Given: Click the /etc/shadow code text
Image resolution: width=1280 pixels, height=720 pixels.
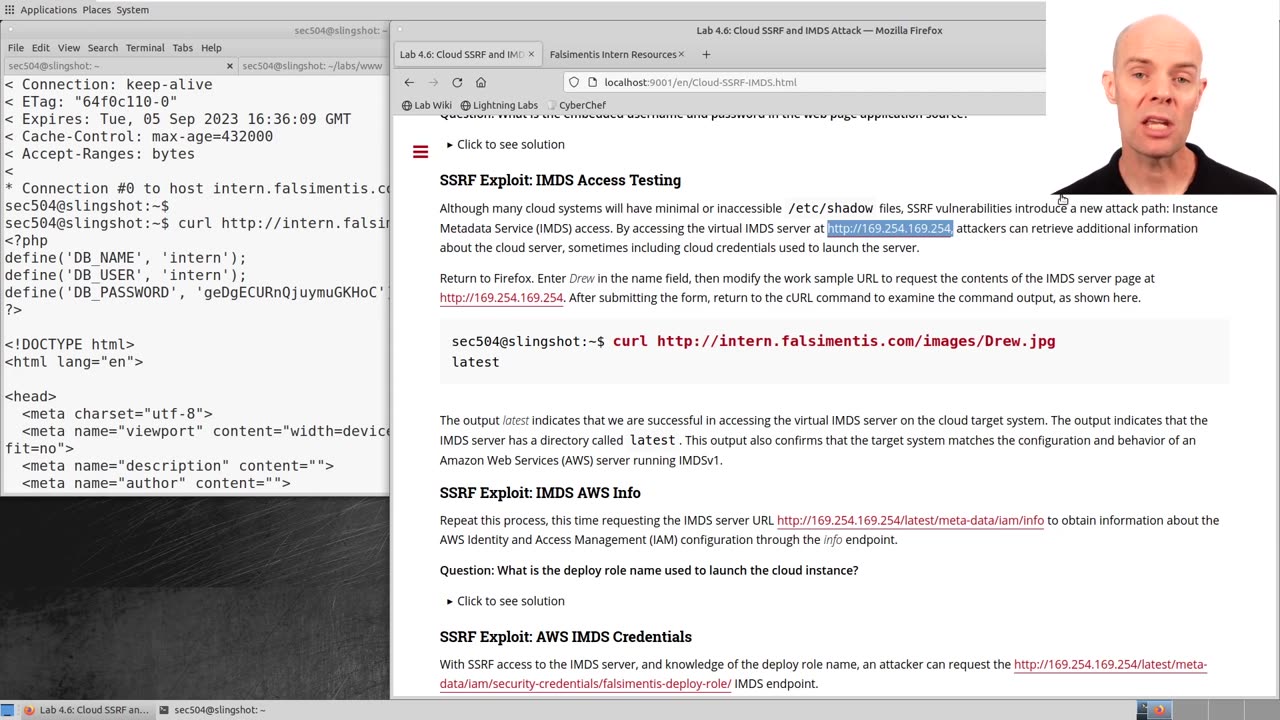Looking at the screenshot, I should pos(830,208).
